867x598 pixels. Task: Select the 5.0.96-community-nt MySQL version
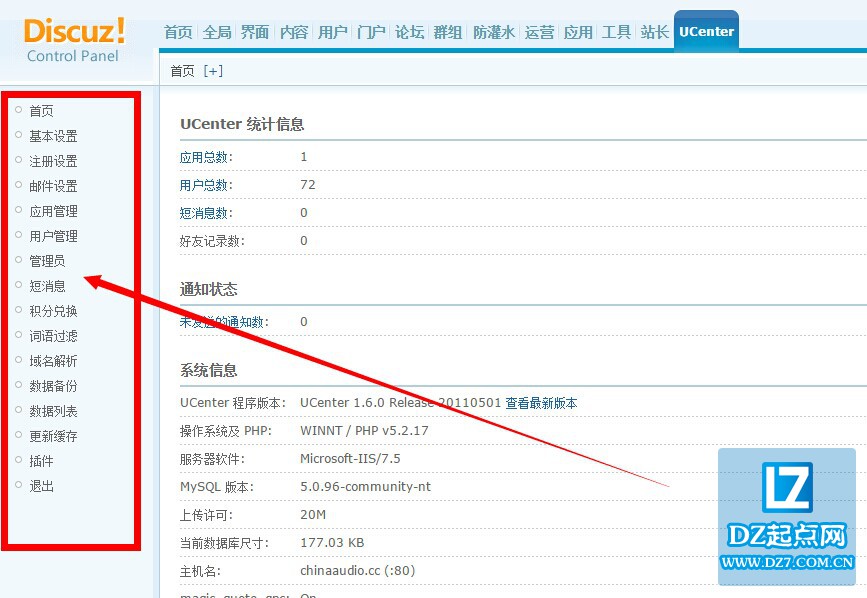coord(365,487)
